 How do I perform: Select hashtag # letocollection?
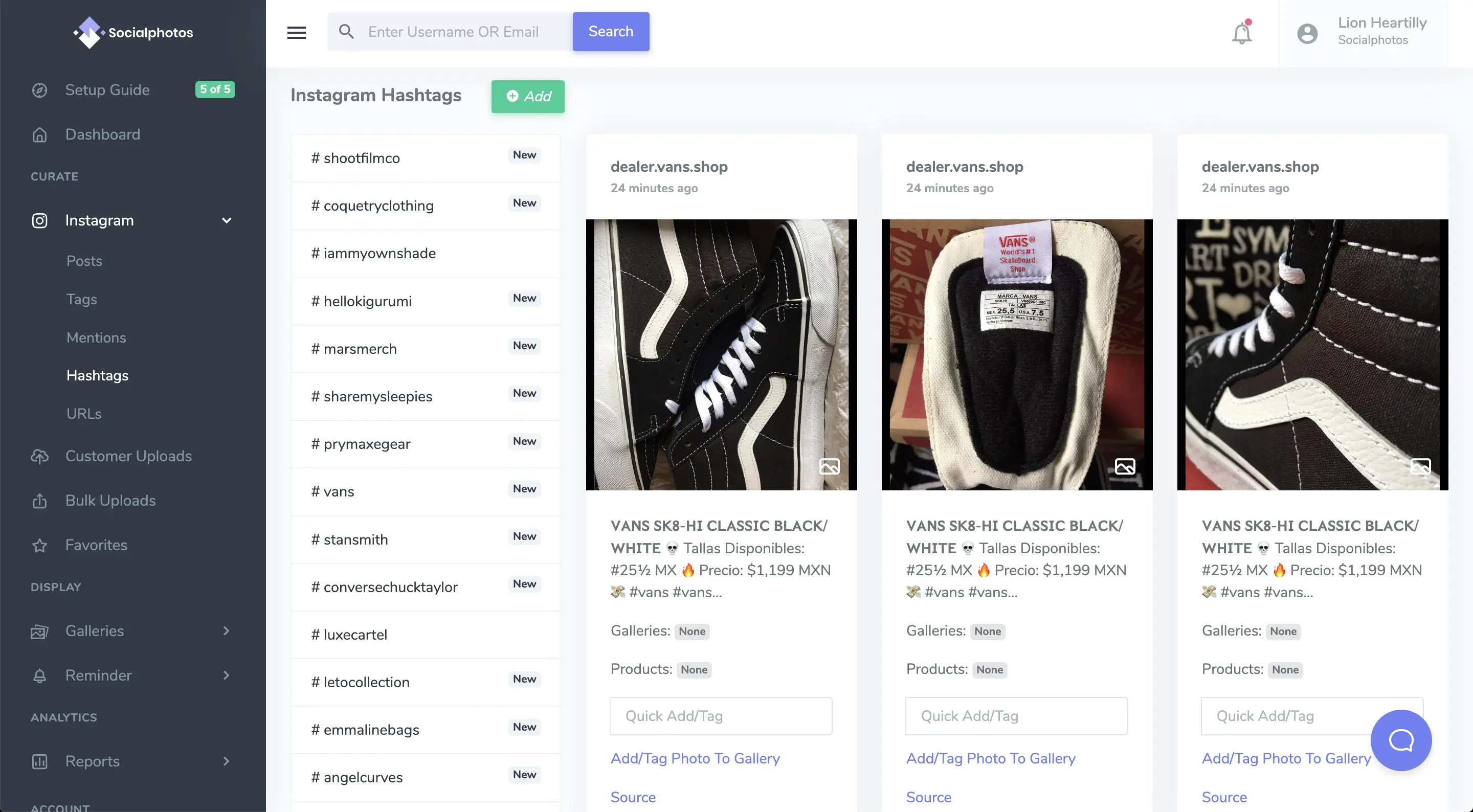pos(426,682)
